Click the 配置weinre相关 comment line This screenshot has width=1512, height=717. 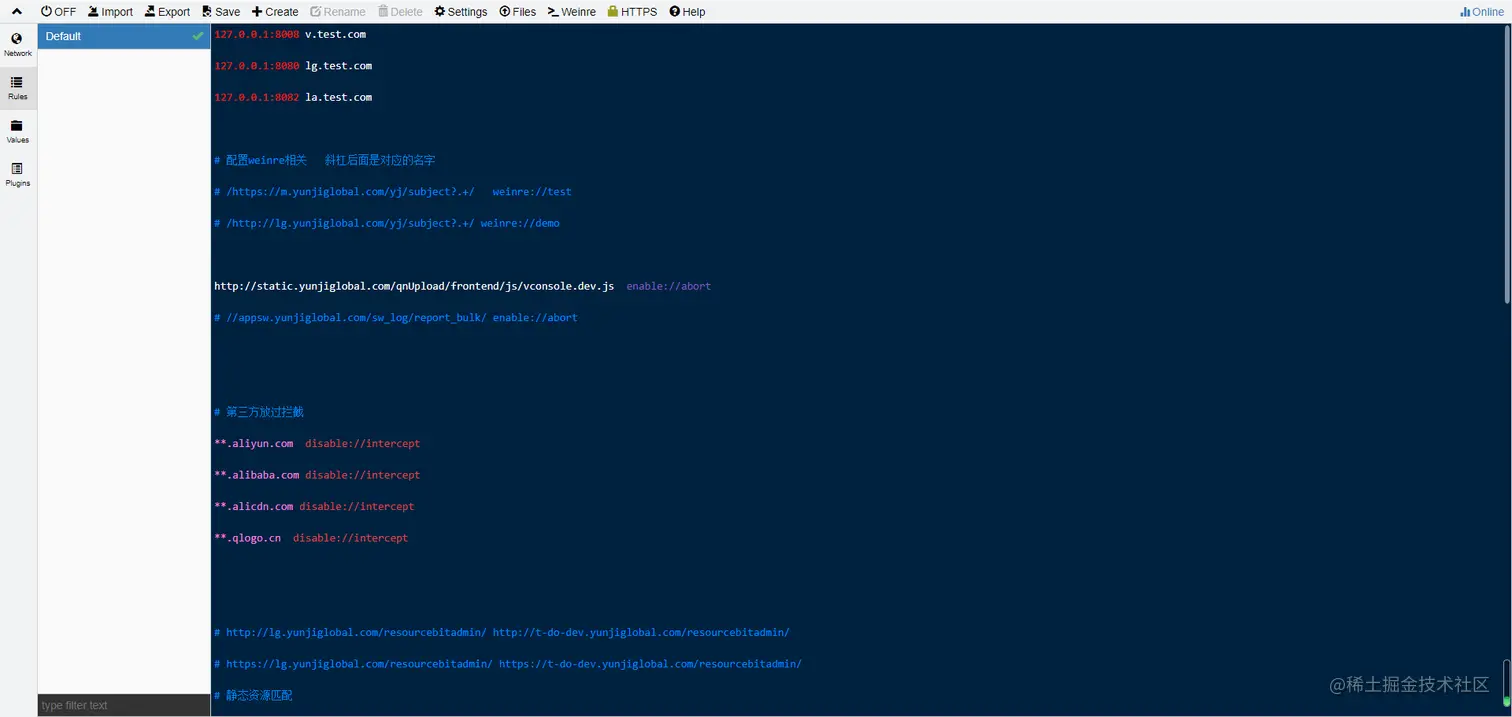pyautogui.click(x=325, y=160)
